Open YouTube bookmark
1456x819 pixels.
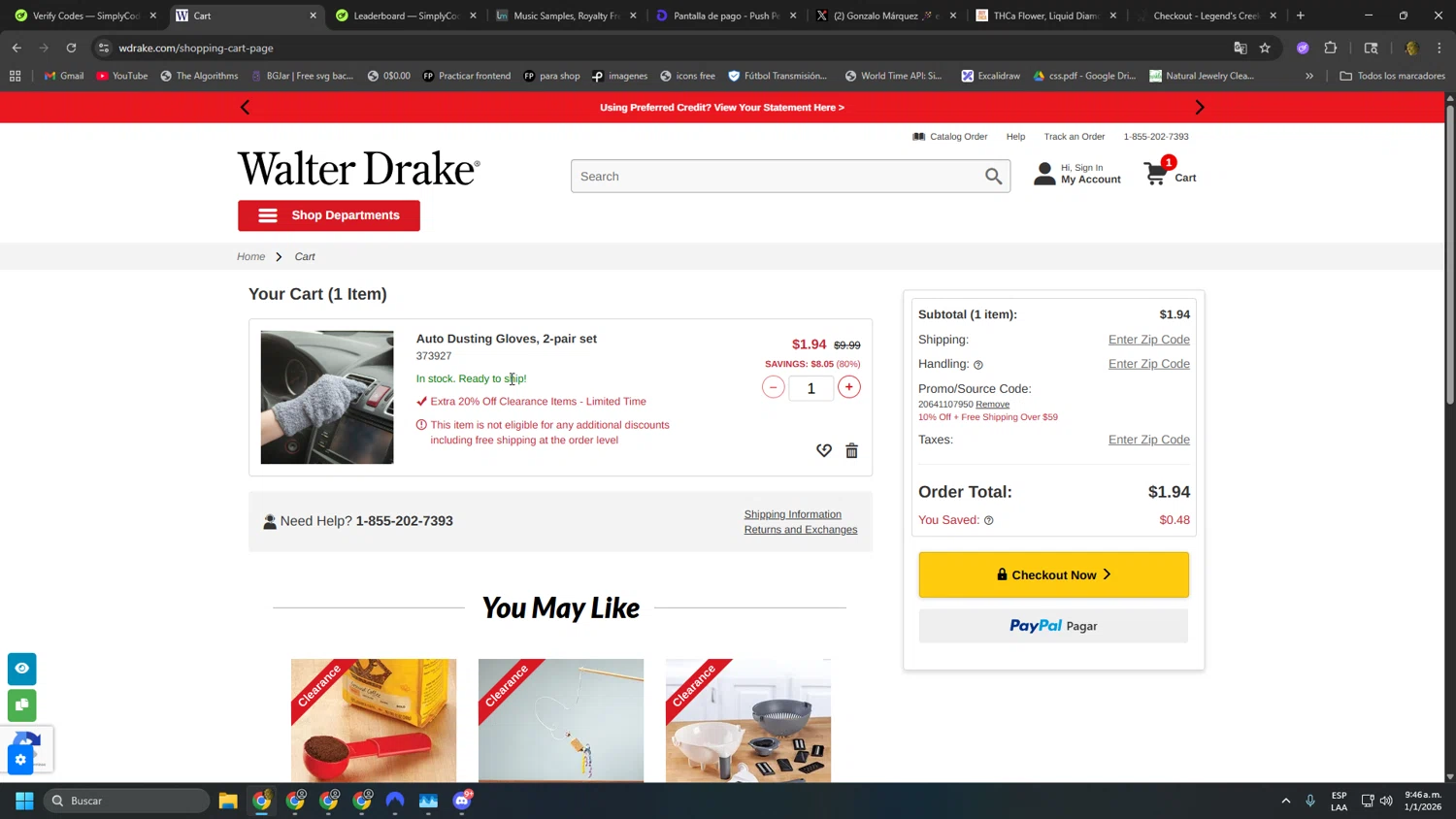pyautogui.click(x=122, y=76)
